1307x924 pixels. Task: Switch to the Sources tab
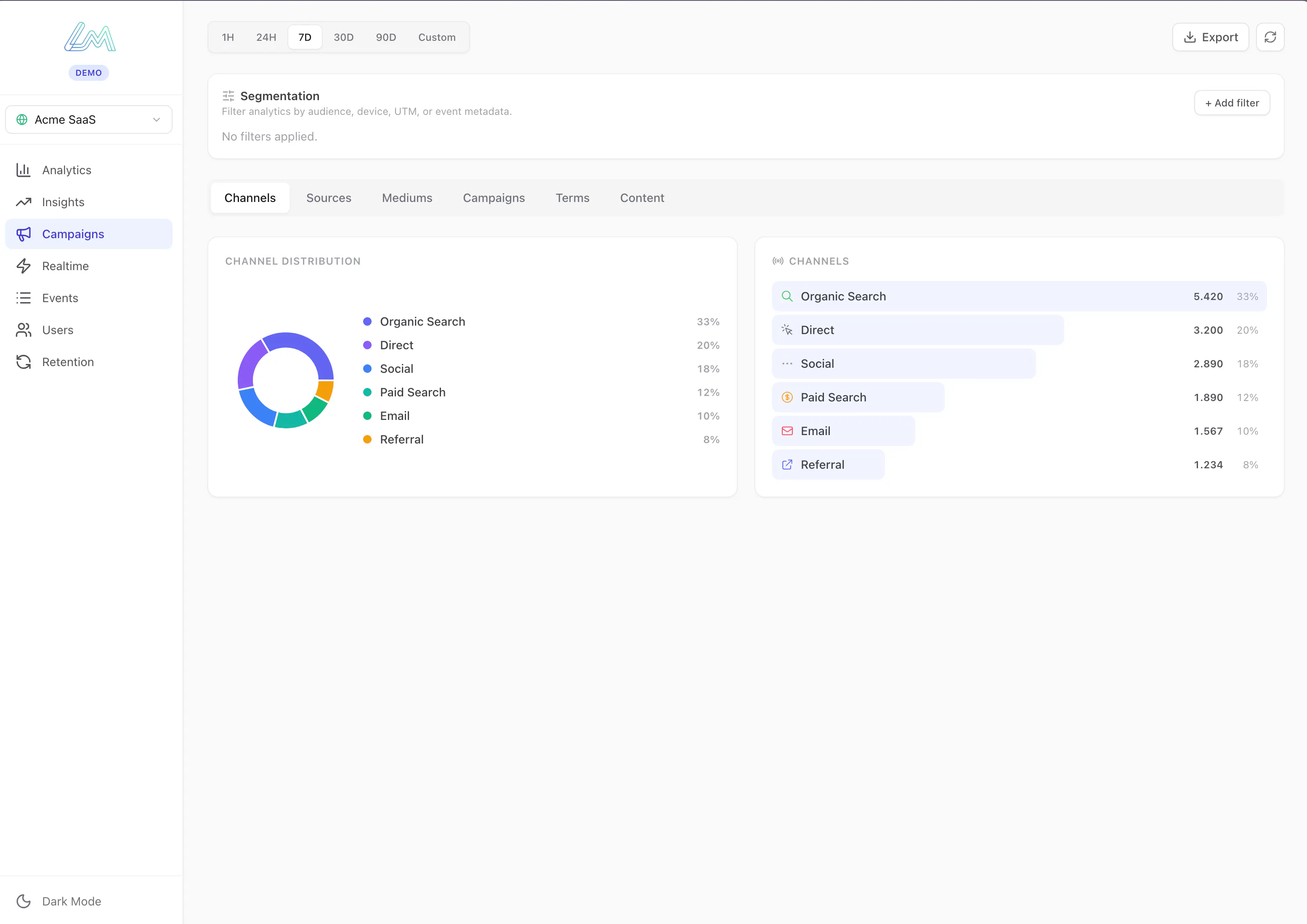[x=329, y=198]
